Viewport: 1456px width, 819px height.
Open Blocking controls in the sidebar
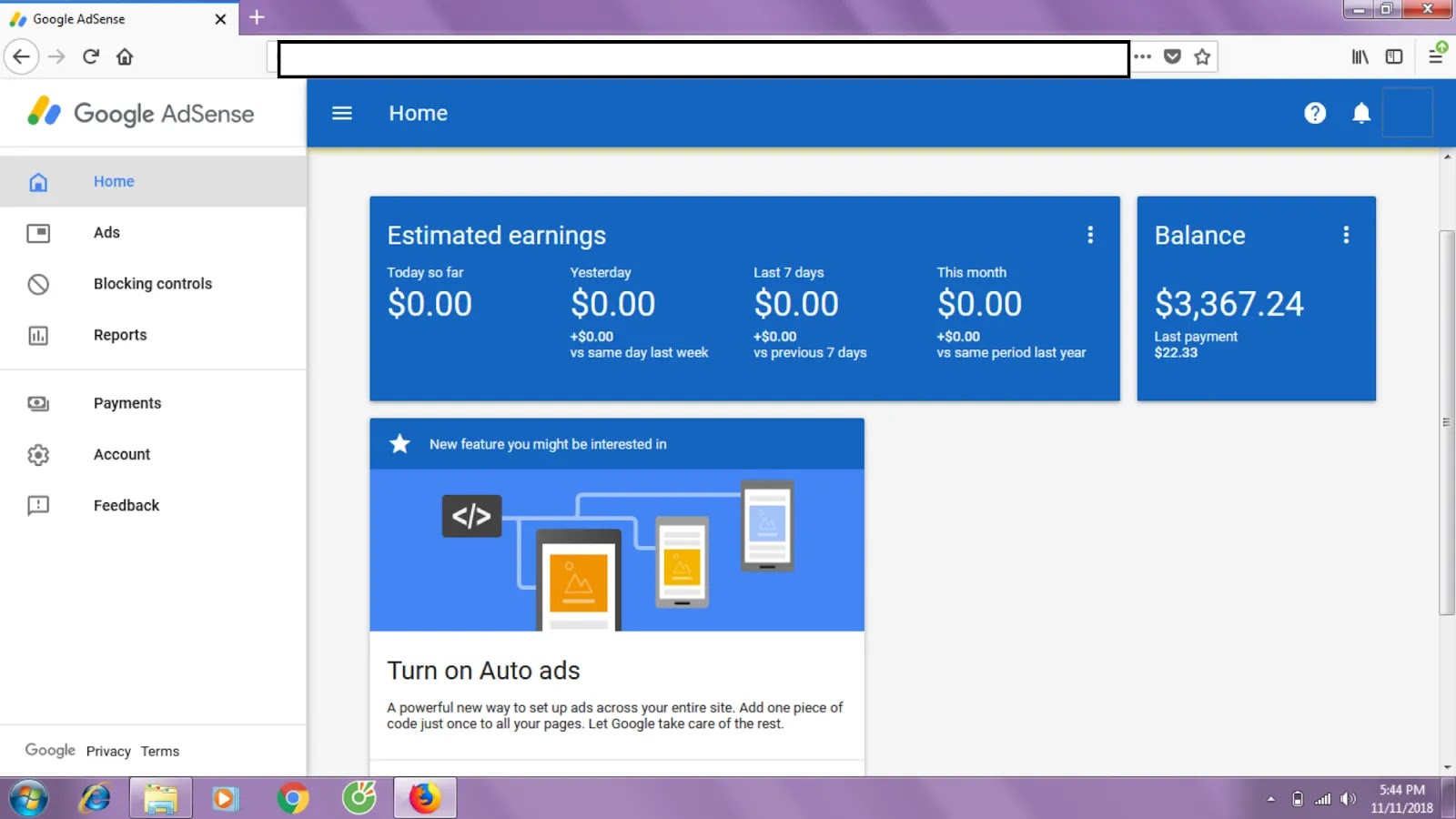153,283
